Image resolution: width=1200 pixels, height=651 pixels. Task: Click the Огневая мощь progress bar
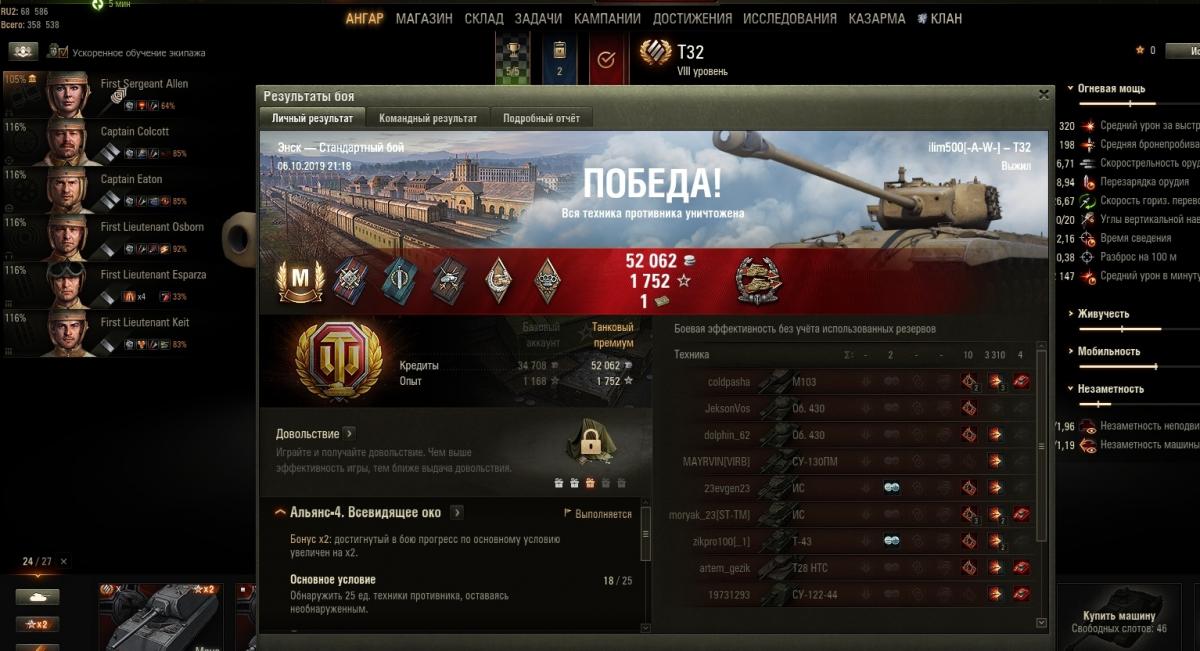[x=1117, y=103]
